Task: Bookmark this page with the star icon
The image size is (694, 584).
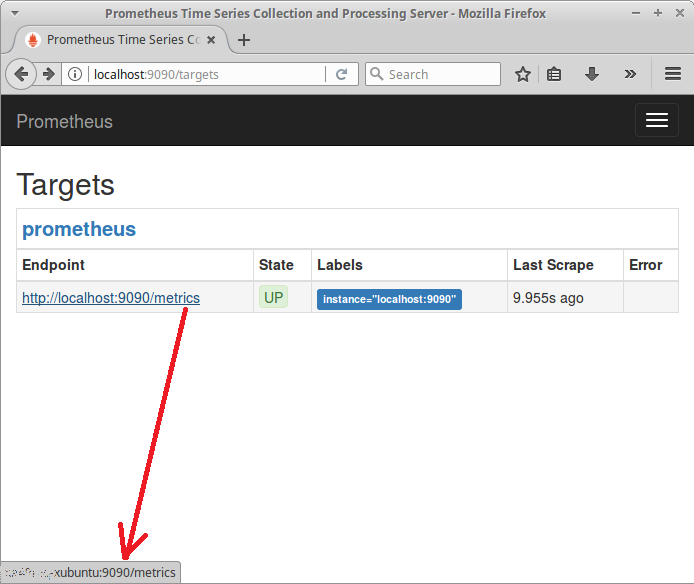Action: click(523, 74)
